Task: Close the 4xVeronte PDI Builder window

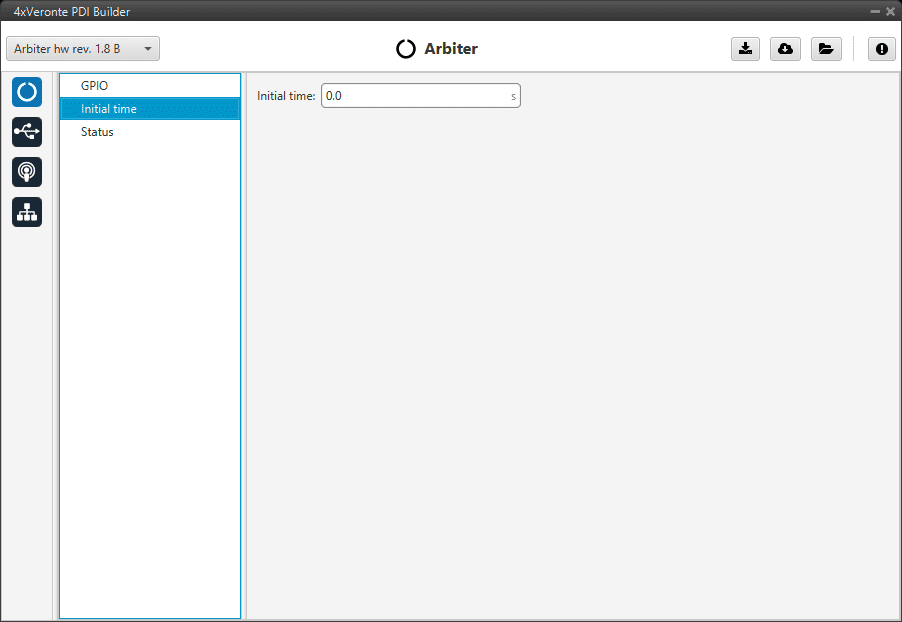Action: (x=890, y=11)
